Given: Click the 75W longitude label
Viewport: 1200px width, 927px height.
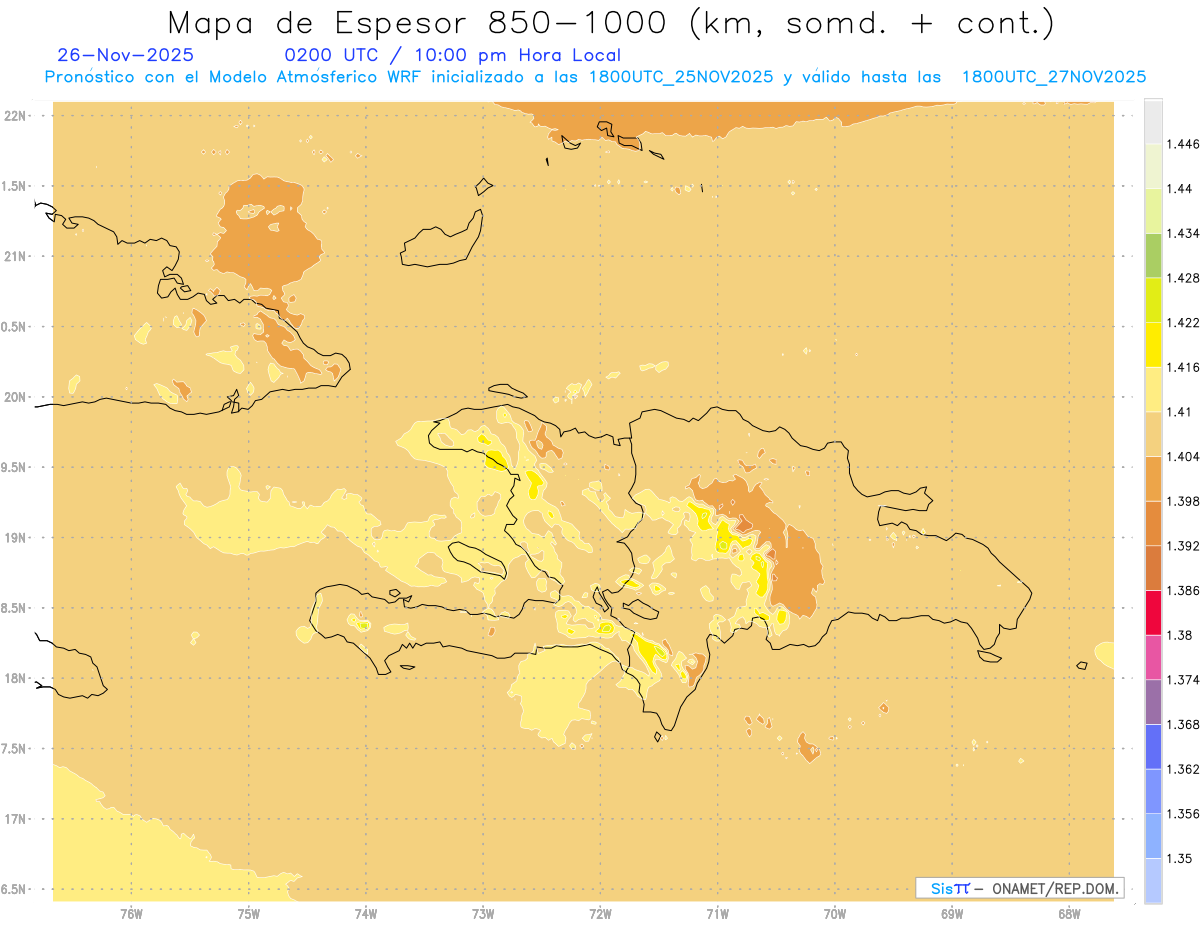Looking at the screenshot, I should point(248,914).
